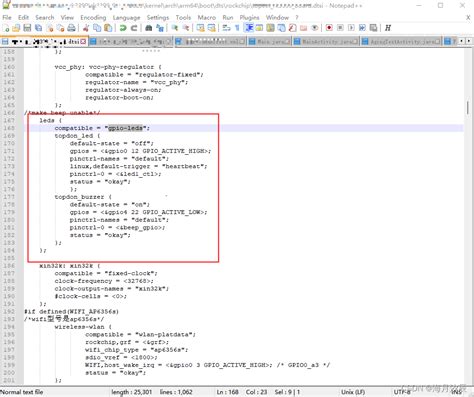This screenshot has width=474, height=397.
Task: Open the Function List panel icon
Action: pyautogui.click(x=292, y=28)
